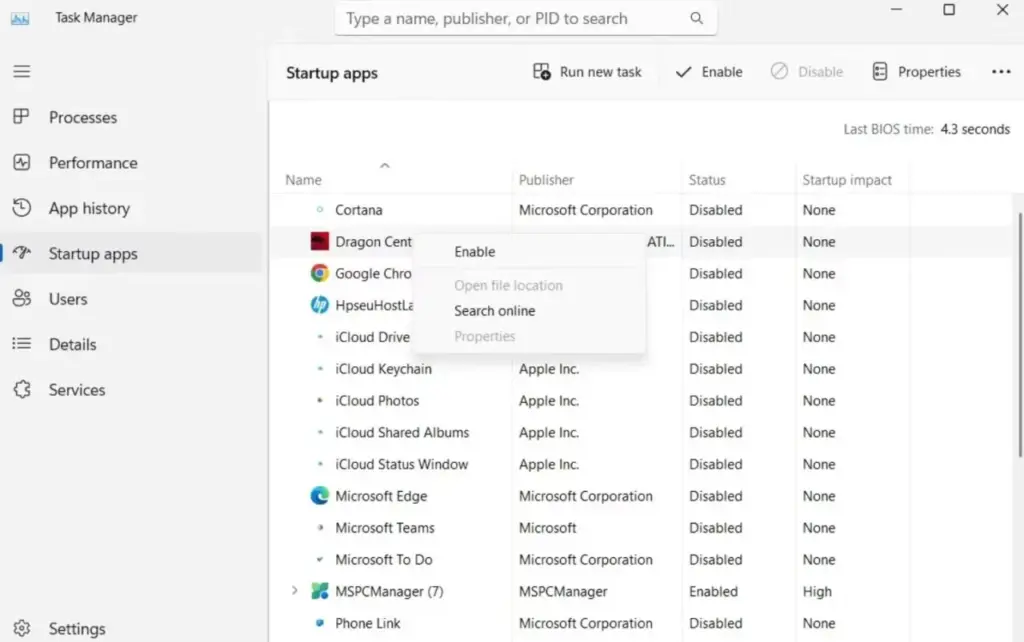Screen dimensions: 1024x642
Task: Choose Enable in the context menu
Action: coord(475,252)
